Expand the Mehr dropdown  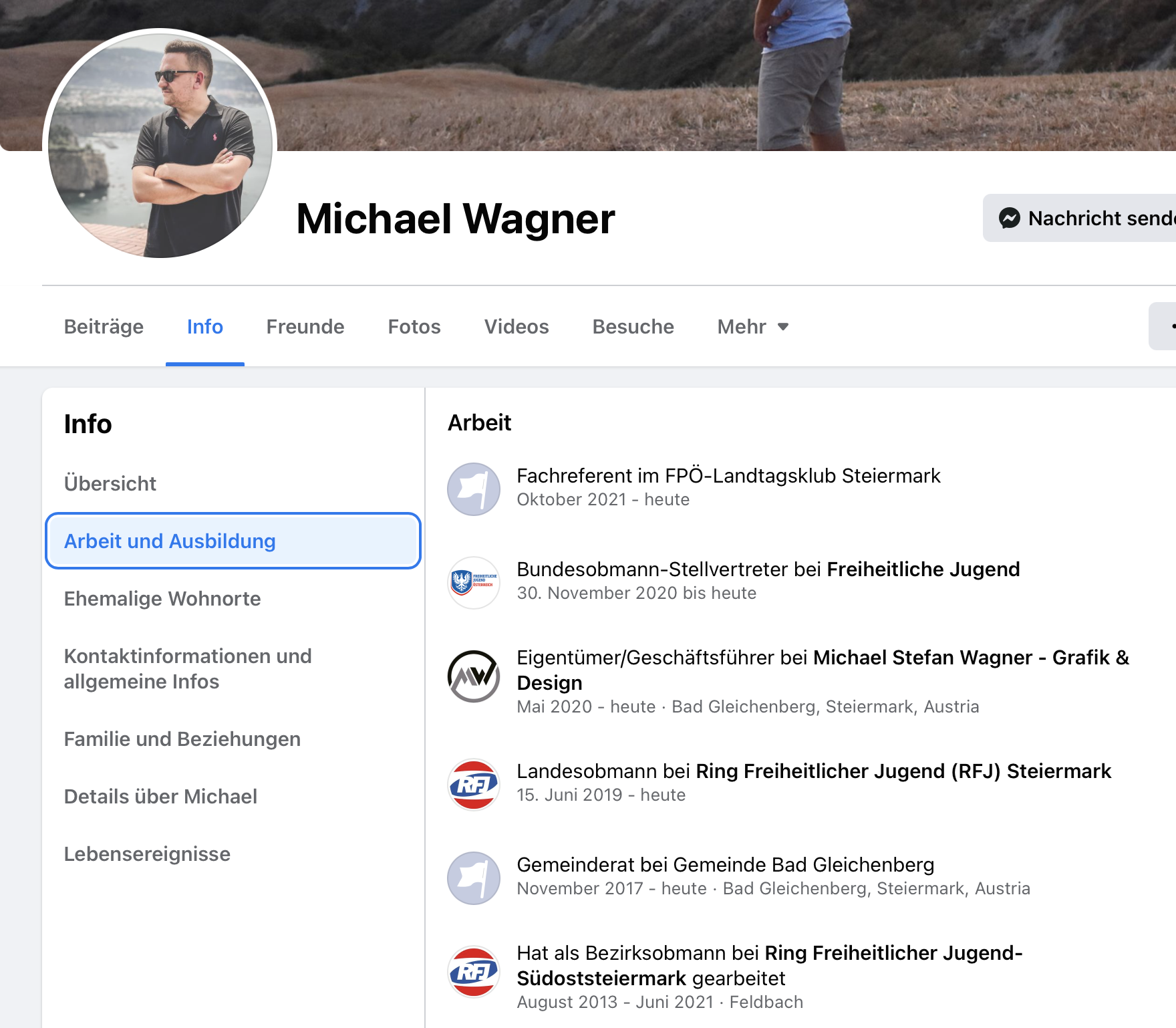pos(753,327)
